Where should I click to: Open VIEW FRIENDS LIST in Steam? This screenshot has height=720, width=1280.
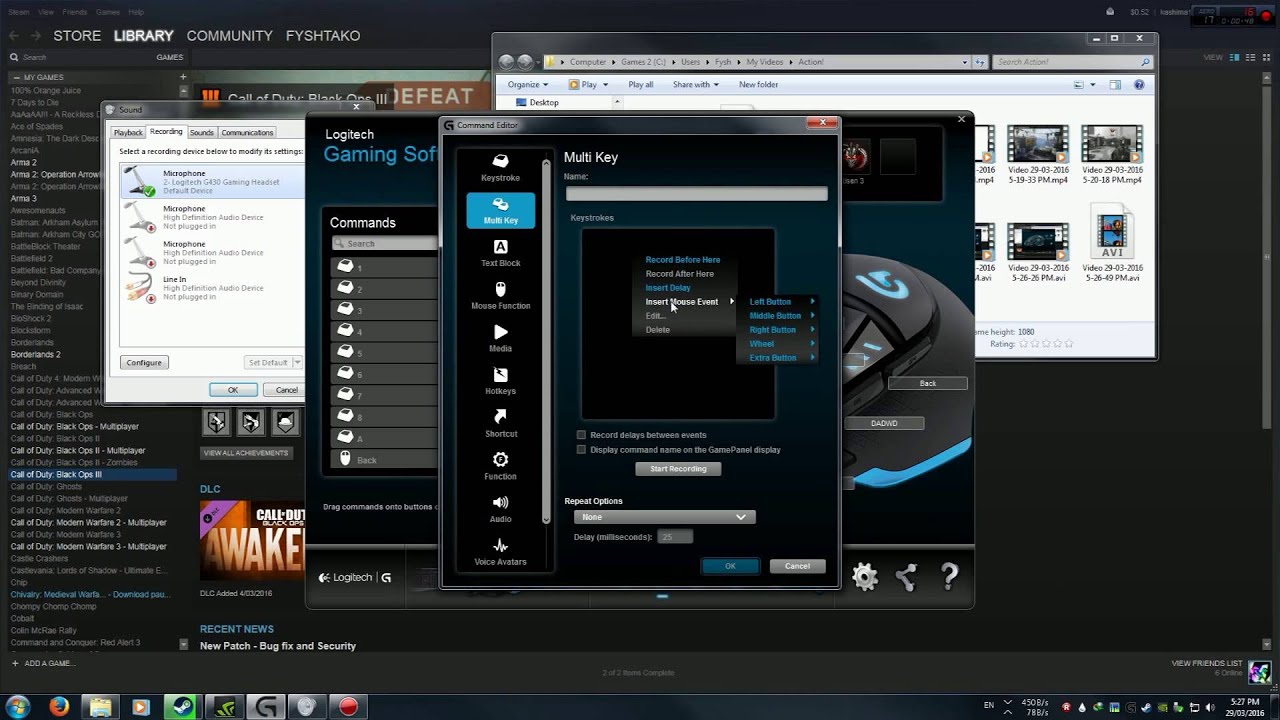pos(1206,664)
